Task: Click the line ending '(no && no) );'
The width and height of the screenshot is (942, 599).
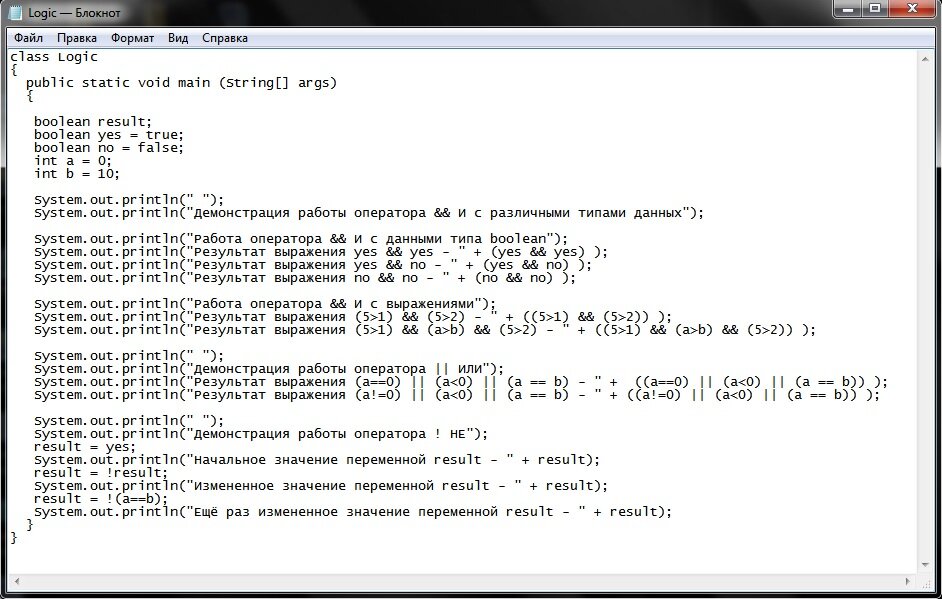Action: 305,278
